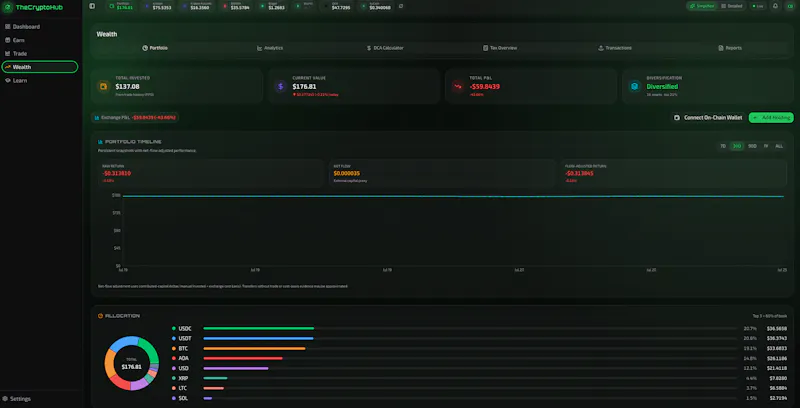The height and width of the screenshot is (408, 800).
Task: Click the Portfolio ticker chip showing $176.81
Action: pos(121,6)
